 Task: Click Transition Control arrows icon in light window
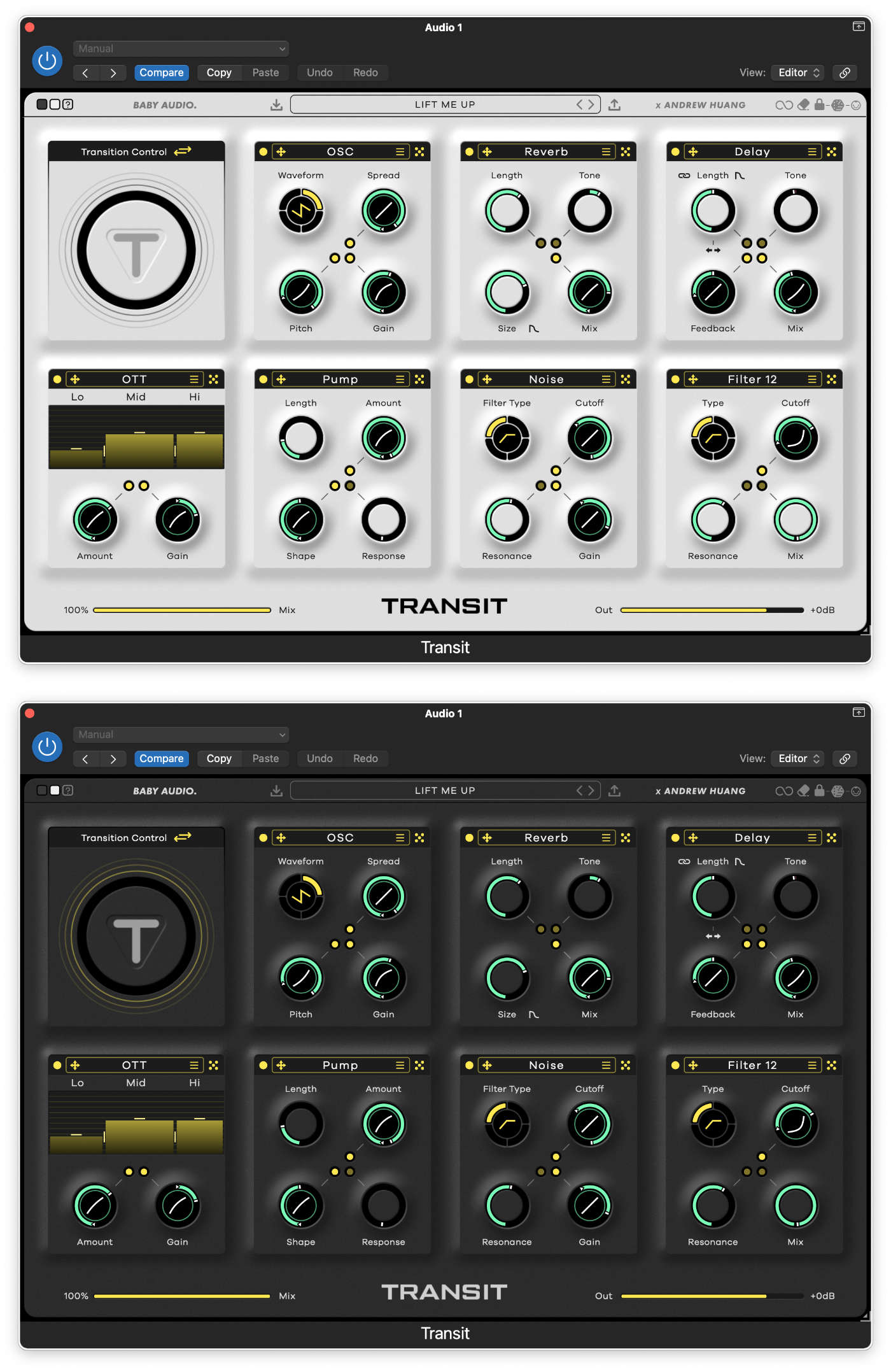(x=183, y=151)
